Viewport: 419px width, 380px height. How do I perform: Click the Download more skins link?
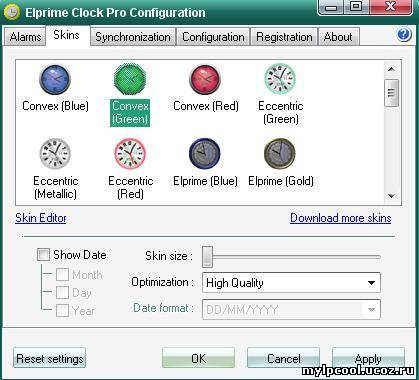(x=341, y=218)
